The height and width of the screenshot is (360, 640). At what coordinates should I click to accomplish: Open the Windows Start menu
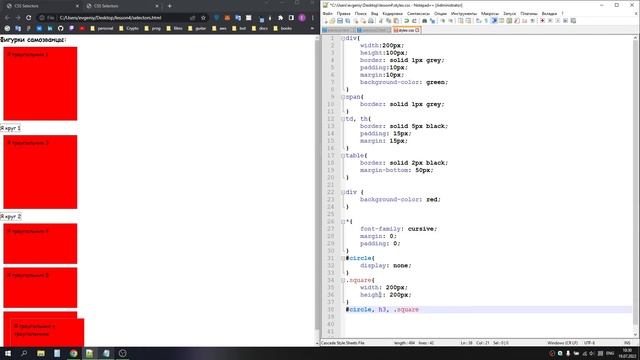click(x=8, y=353)
